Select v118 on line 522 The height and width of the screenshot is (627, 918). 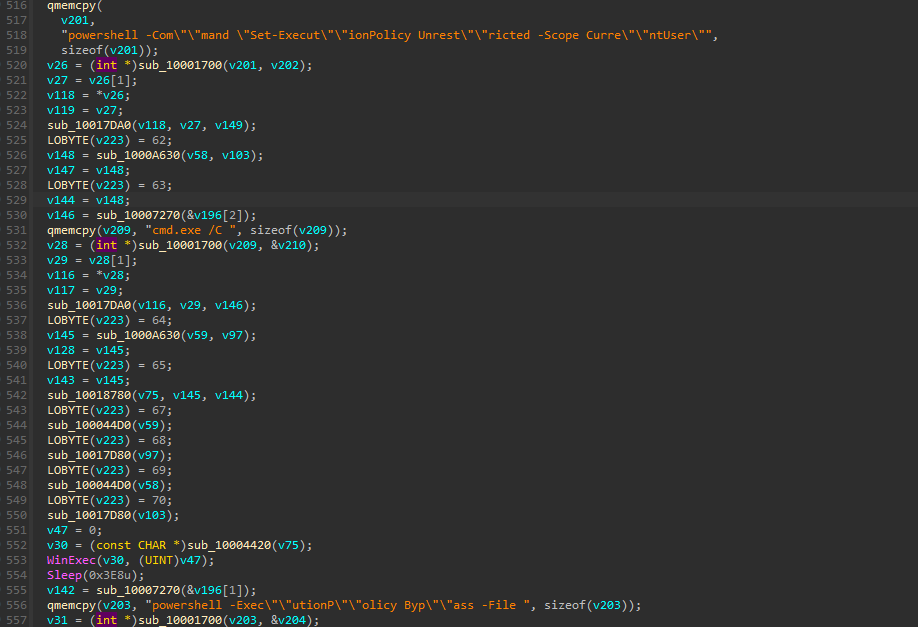tap(61, 95)
